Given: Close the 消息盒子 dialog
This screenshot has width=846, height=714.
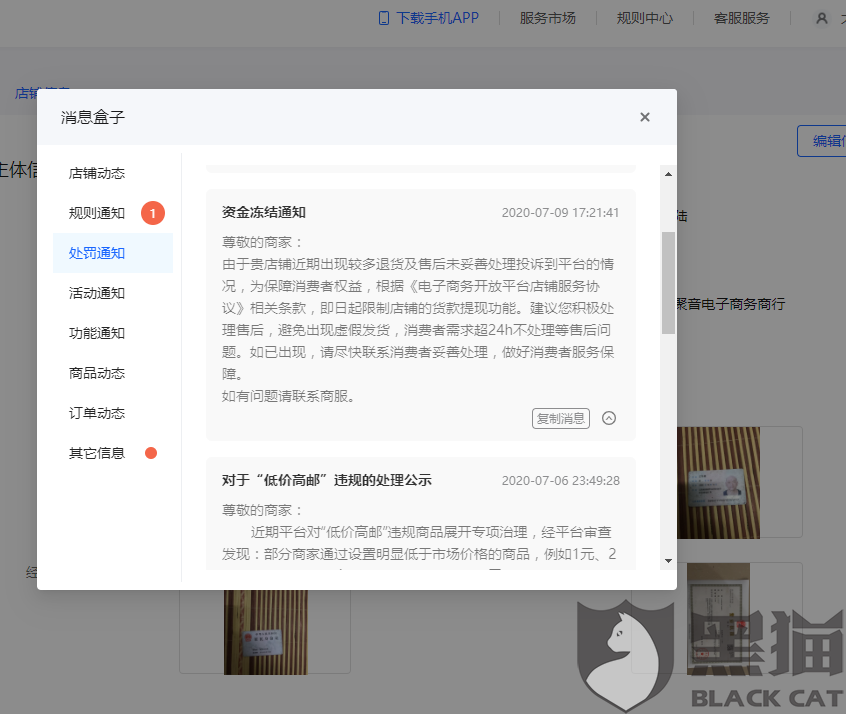Looking at the screenshot, I should pyautogui.click(x=644, y=117).
